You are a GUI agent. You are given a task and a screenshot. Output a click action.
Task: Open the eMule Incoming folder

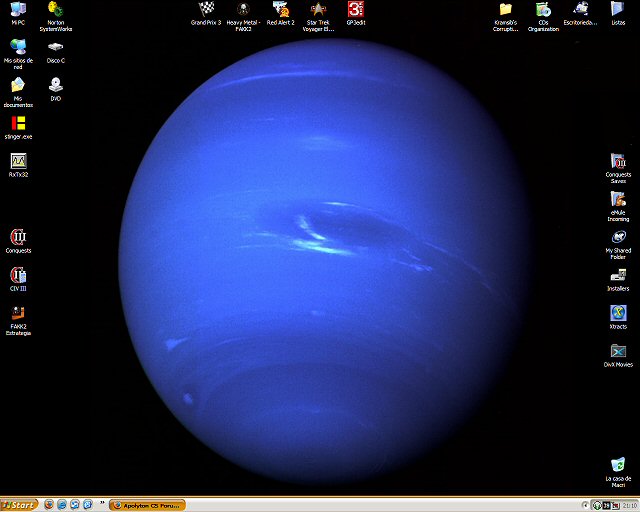[618, 199]
